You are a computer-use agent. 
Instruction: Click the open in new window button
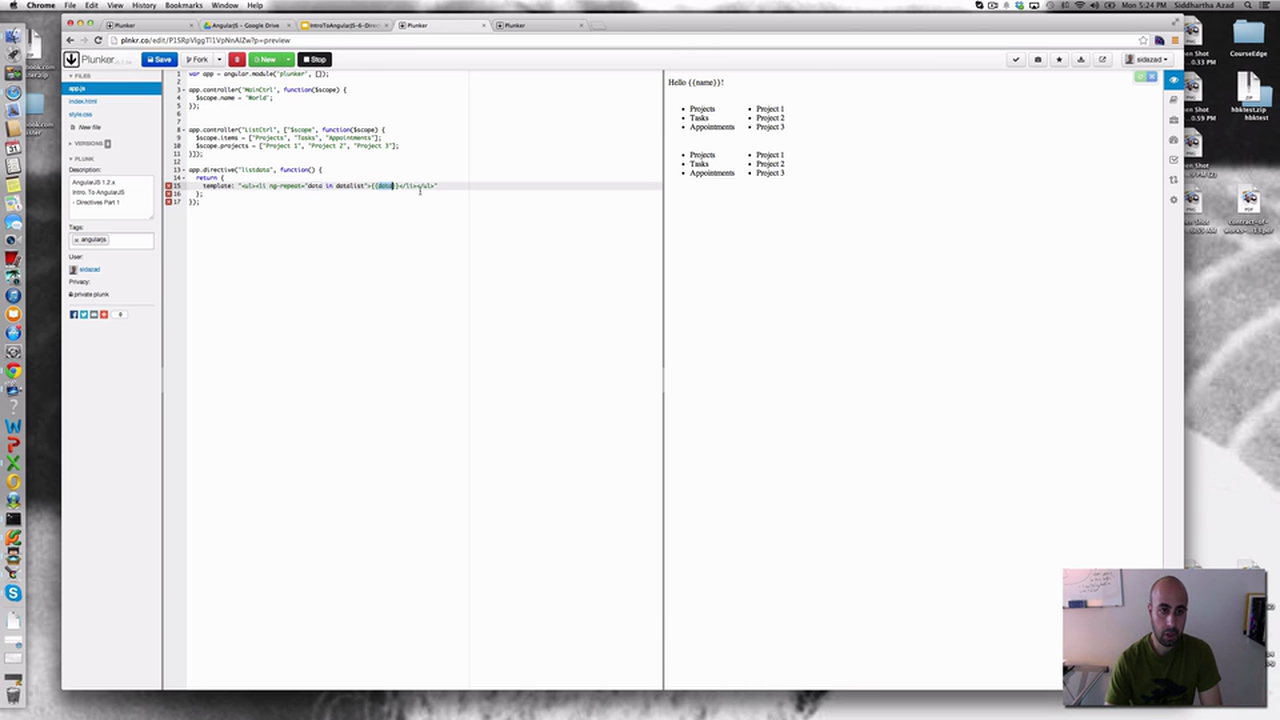pyautogui.click(x=1102, y=59)
